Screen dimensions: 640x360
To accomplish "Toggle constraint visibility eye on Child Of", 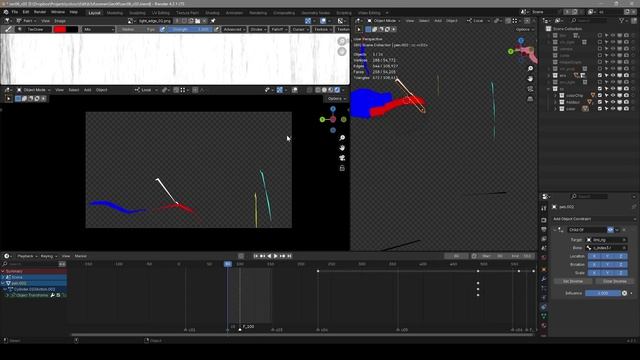I will point(610,230).
